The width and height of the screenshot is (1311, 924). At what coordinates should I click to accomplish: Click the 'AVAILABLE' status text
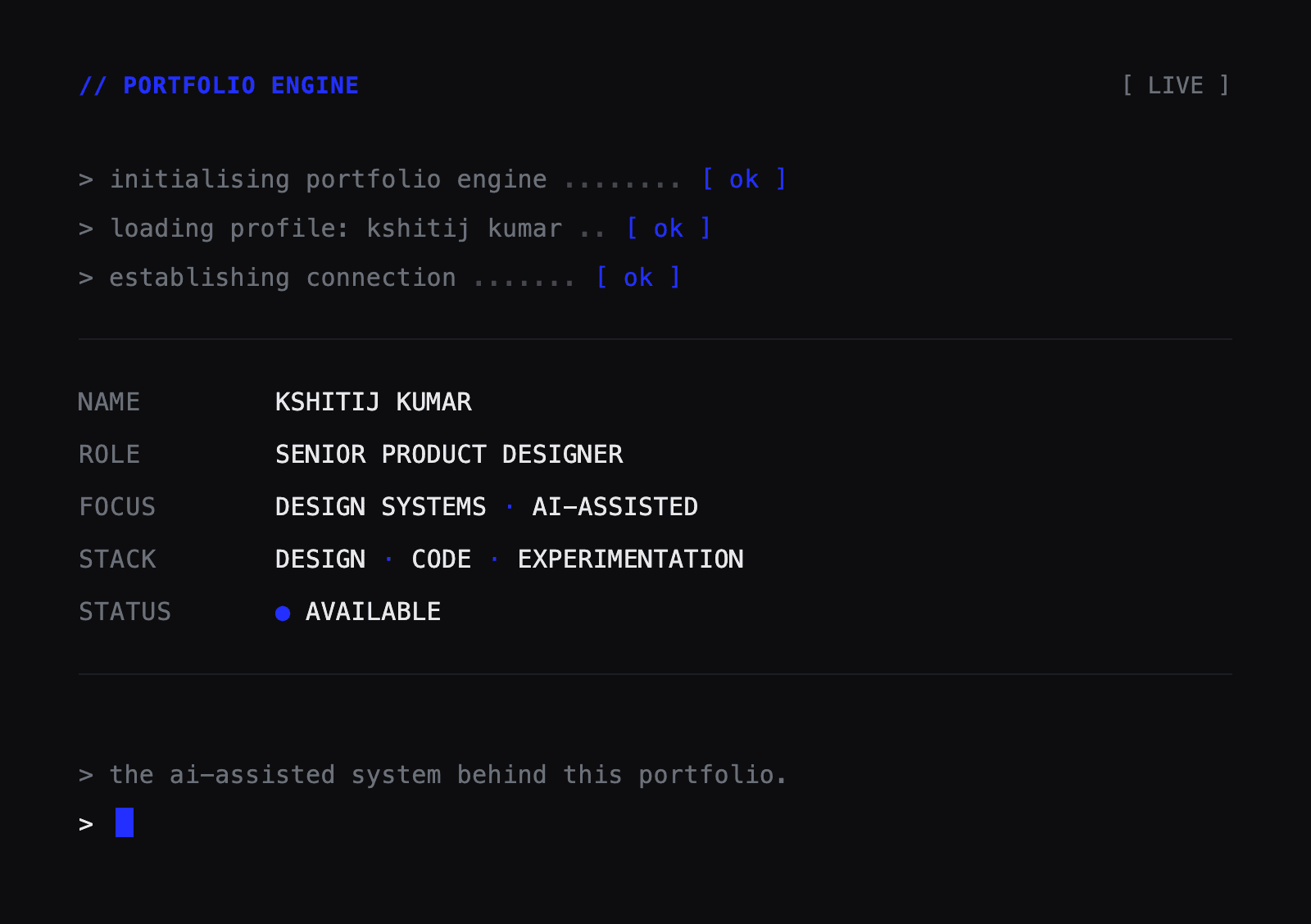point(374,612)
